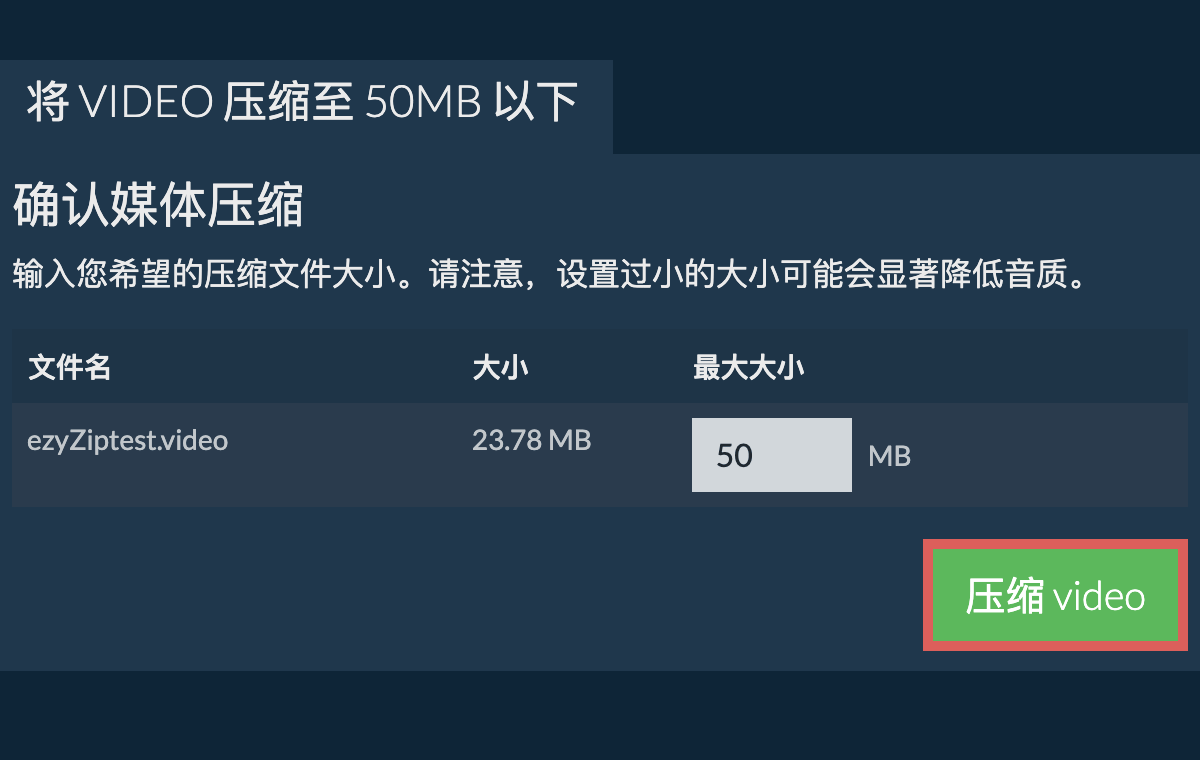Click empty header row space right of 最大大小
Image resolution: width=1200 pixels, height=760 pixels.
click(x=1000, y=368)
